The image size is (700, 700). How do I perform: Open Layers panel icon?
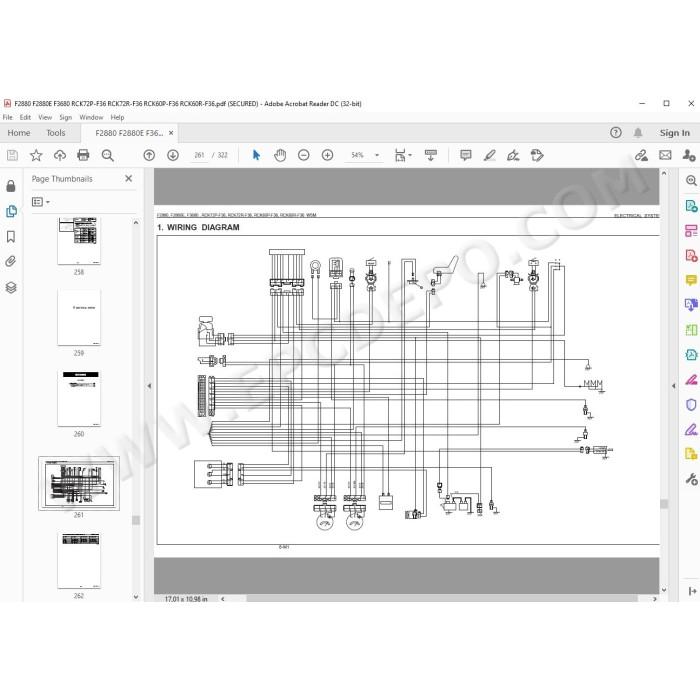11,288
